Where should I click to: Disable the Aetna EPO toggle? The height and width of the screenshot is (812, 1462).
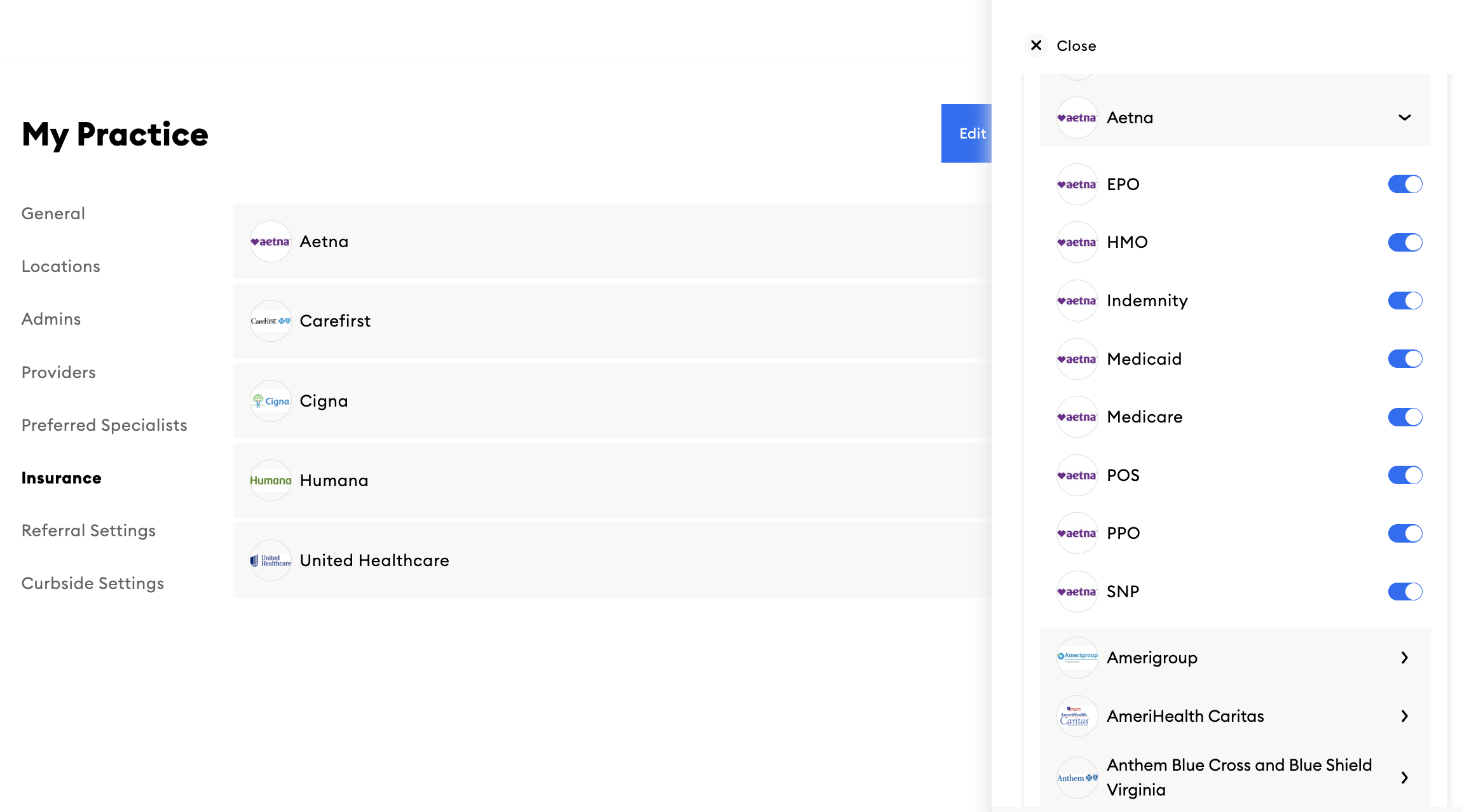(1405, 184)
